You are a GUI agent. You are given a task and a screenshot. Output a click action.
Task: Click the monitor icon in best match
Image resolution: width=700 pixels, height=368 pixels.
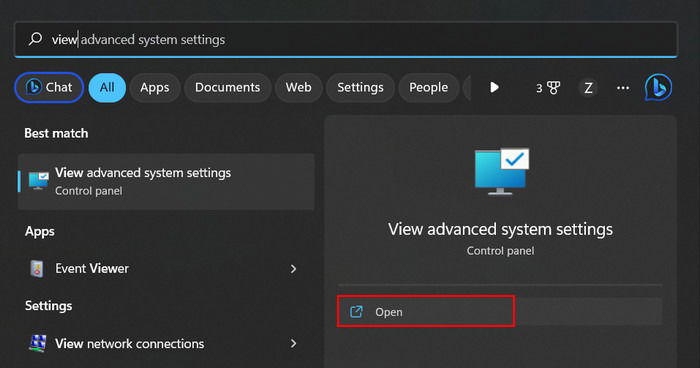(x=38, y=181)
